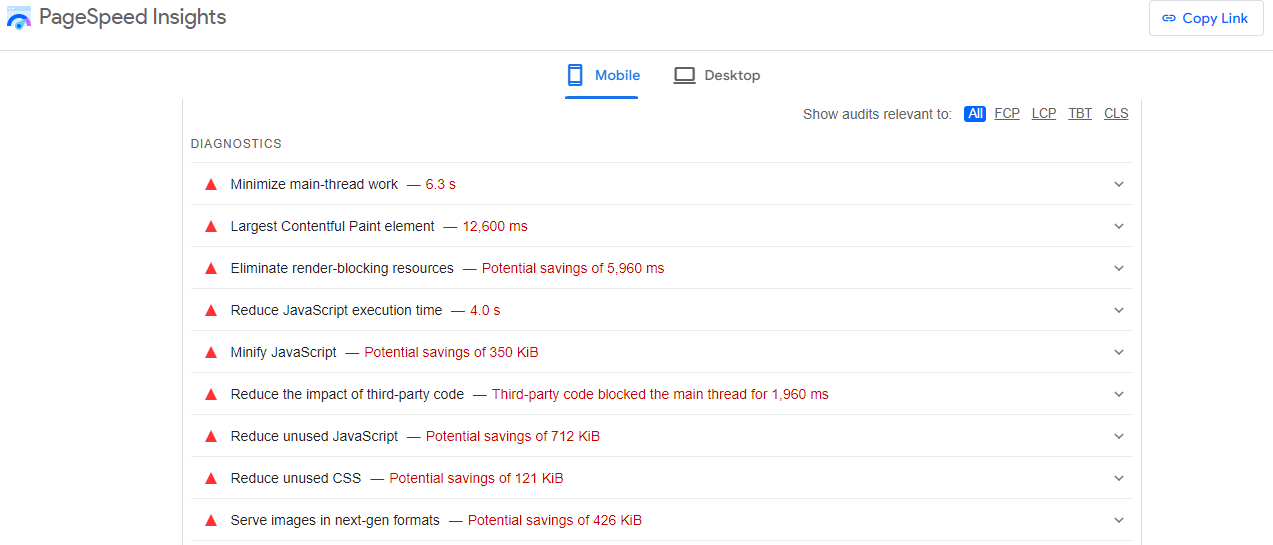Click 'Third-party code blocked the main thread' text
The width and height of the screenshot is (1273, 545).
point(660,394)
